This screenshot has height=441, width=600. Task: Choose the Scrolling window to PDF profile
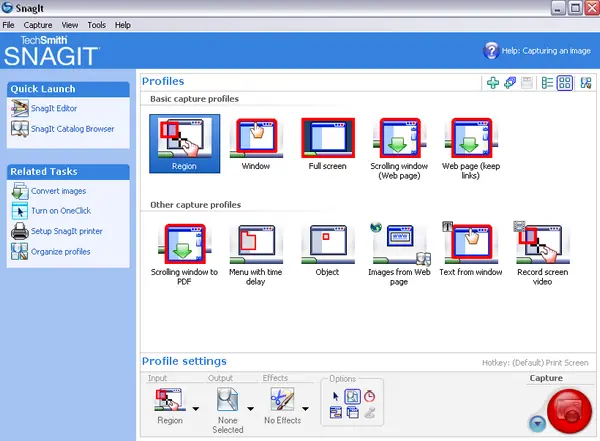tap(184, 255)
